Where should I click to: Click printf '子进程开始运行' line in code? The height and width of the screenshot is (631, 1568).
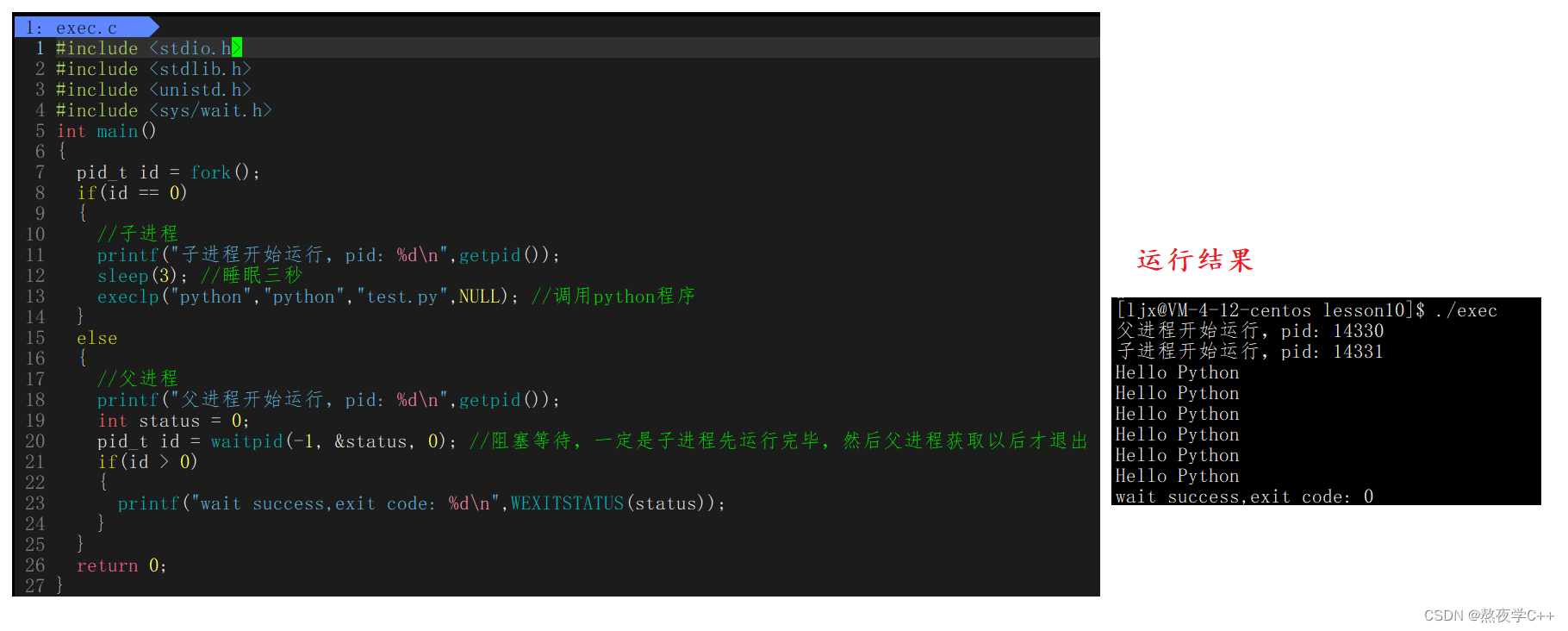click(x=329, y=255)
